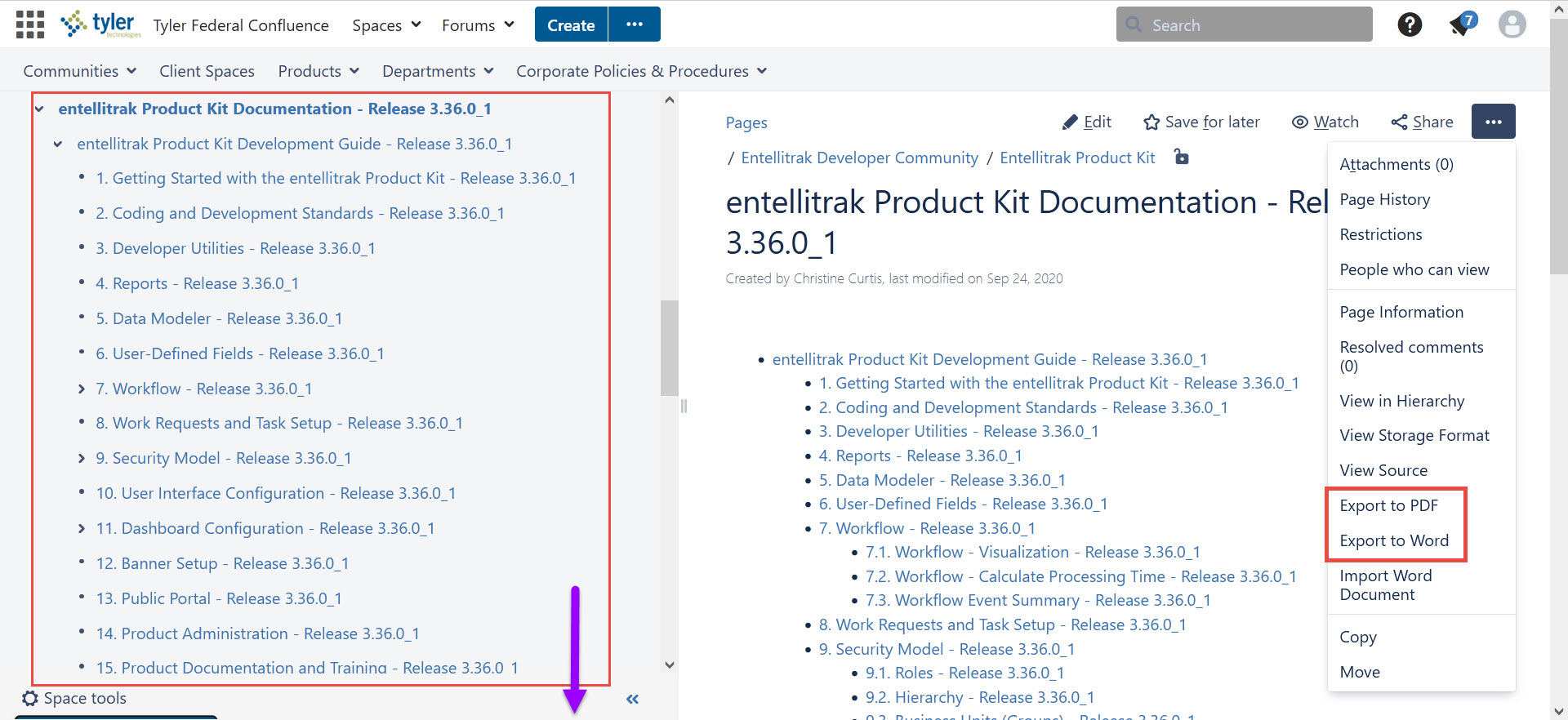The height and width of the screenshot is (720, 1568).
Task: Open the Create more options ellipsis
Action: [635, 24]
